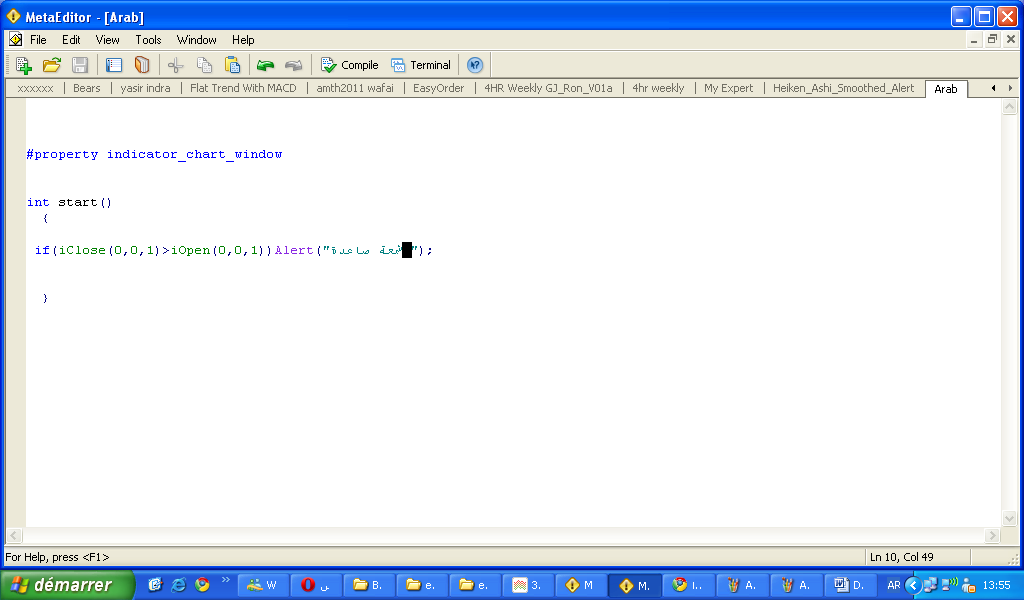Switch to Opera taskbar button
Image resolution: width=1024 pixels, height=600 pixels.
[x=316, y=585]
